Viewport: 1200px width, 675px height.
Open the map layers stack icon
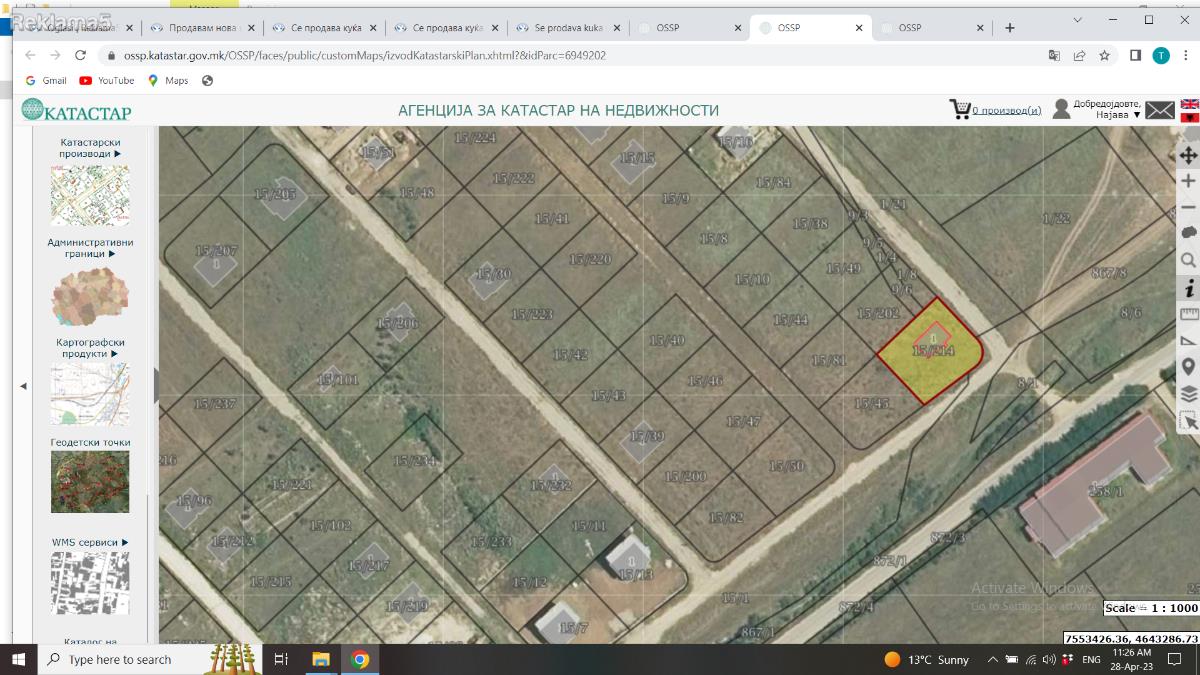(1188, 394)
